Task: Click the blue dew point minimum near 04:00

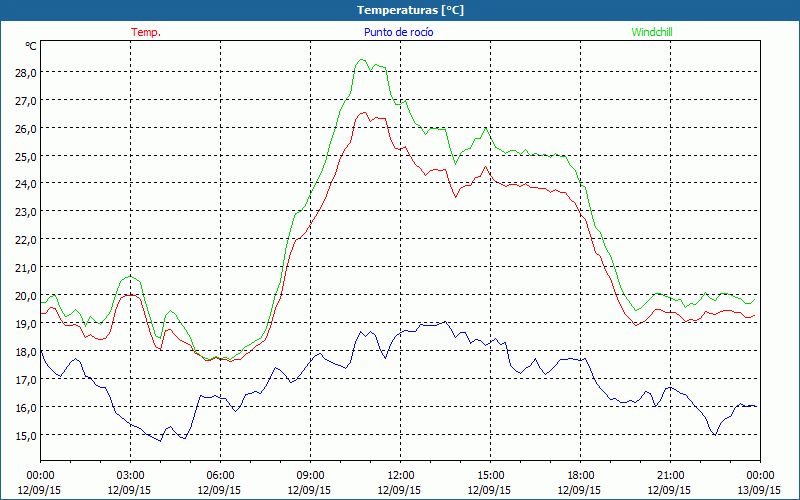Action: tap(160, 440)
